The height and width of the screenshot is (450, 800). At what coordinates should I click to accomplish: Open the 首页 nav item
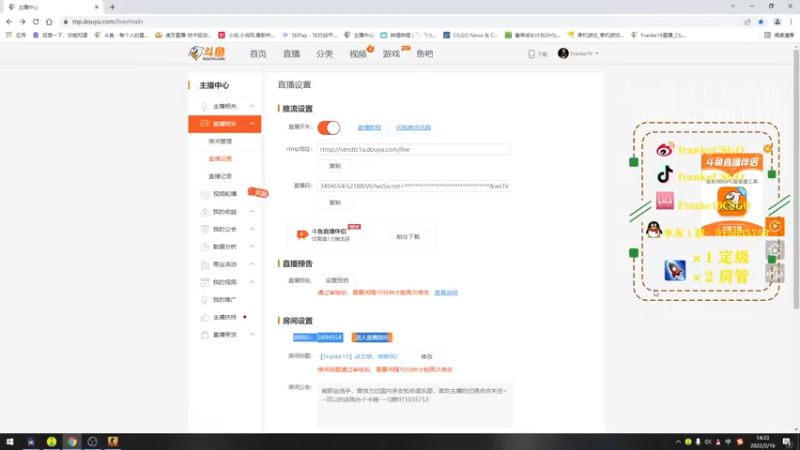tap(258, 54)
